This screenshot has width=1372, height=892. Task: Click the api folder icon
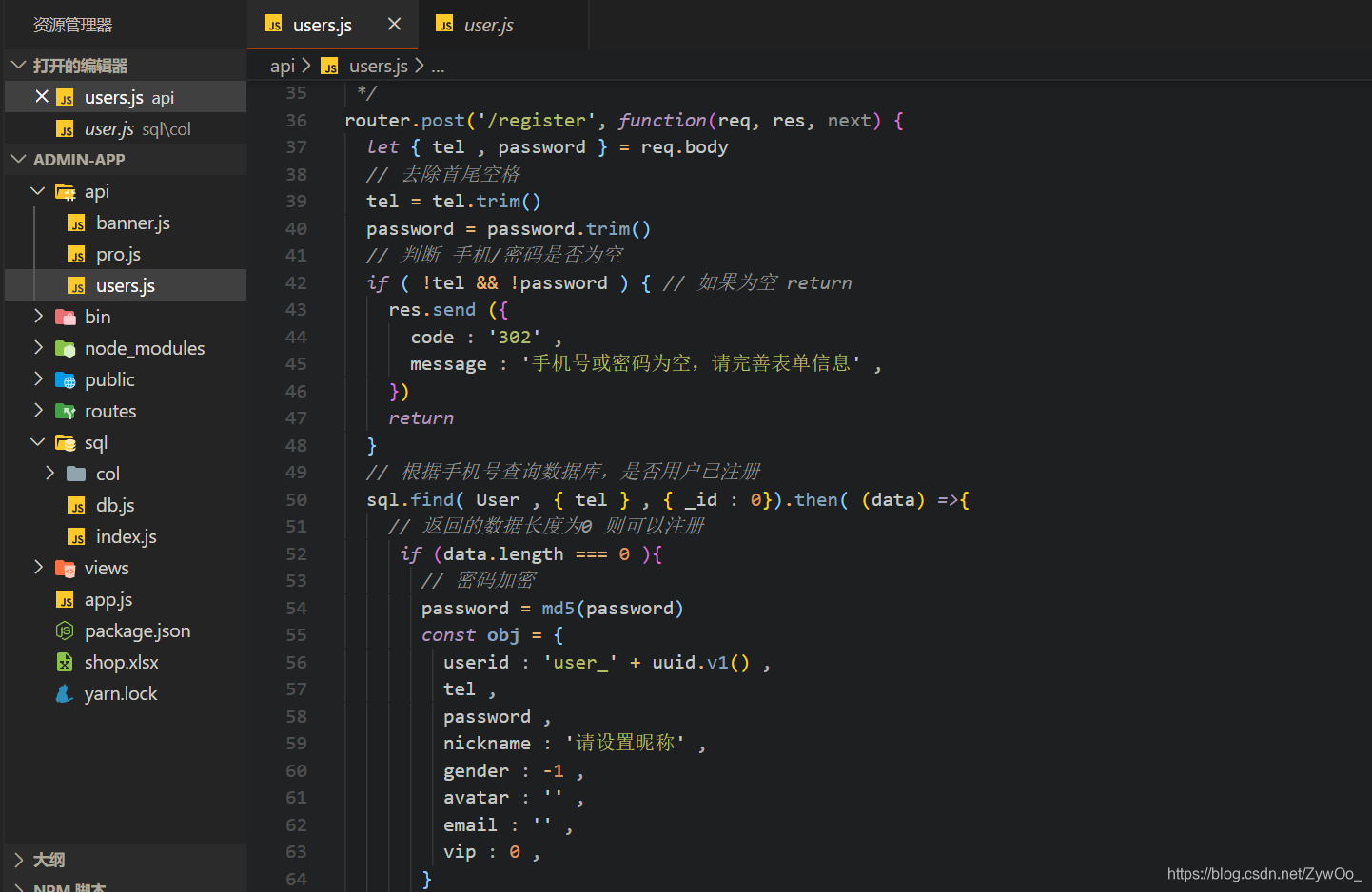(65, 192)
